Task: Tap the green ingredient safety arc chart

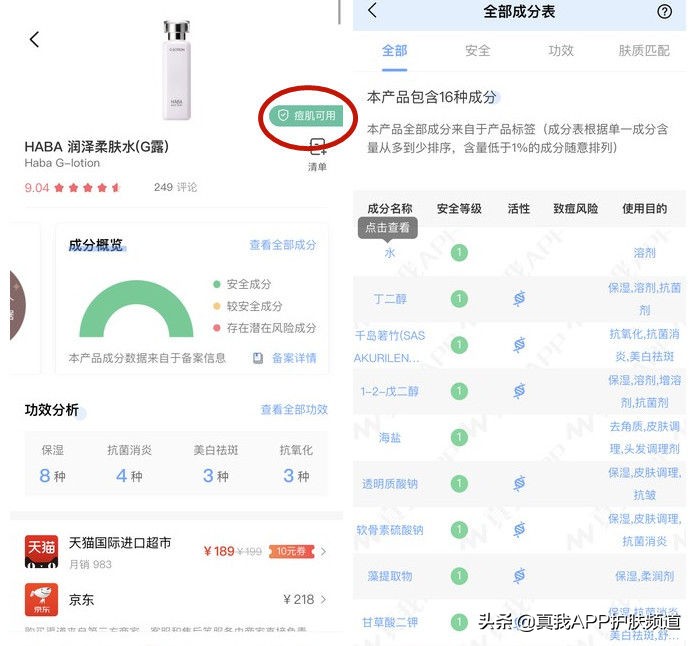Action: point(136,309)
